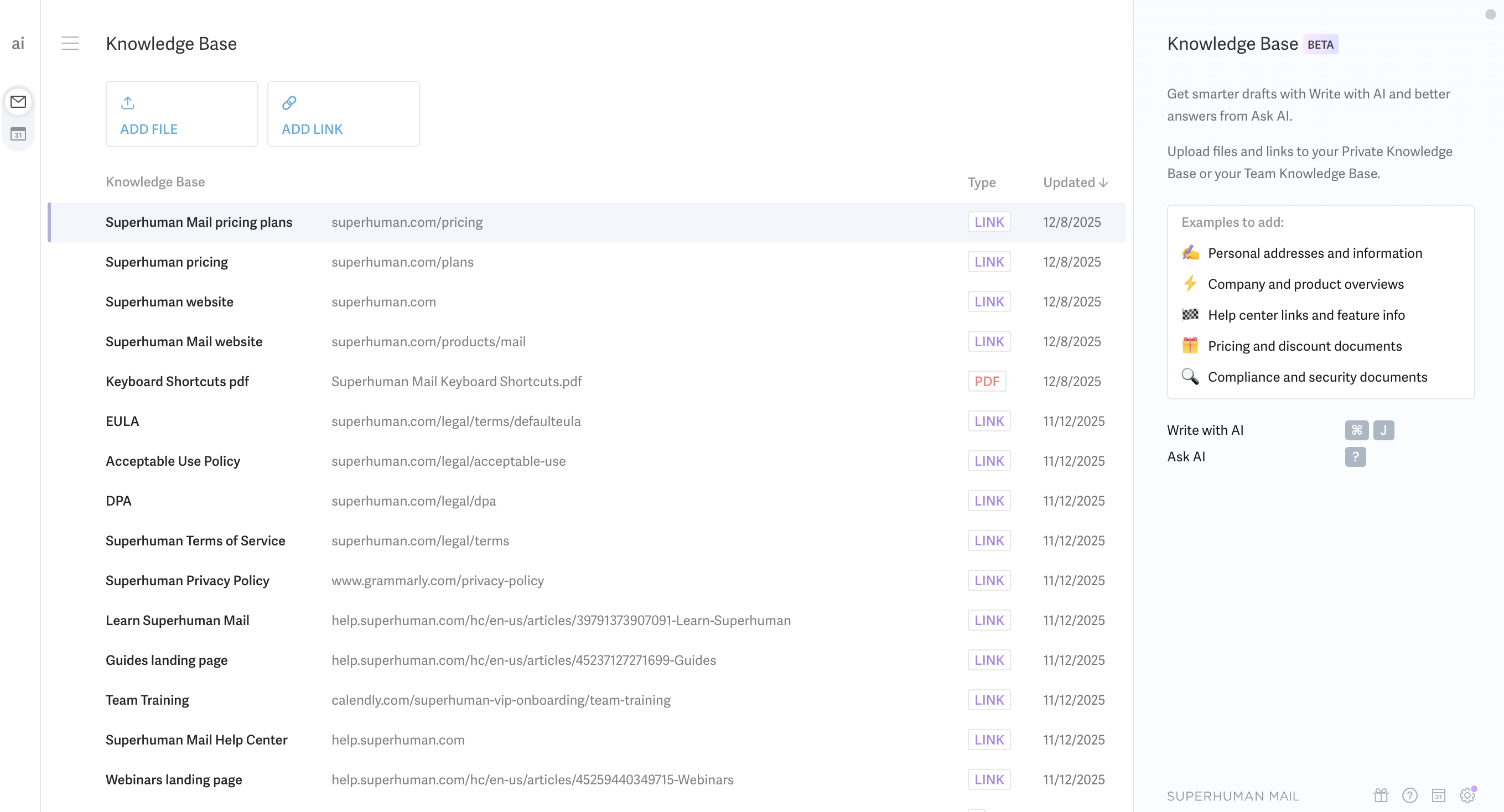Viewport: 1504px width, 812px height.
Task: Click the lightning bolt emoji icon
Action: pos(1190,284)
